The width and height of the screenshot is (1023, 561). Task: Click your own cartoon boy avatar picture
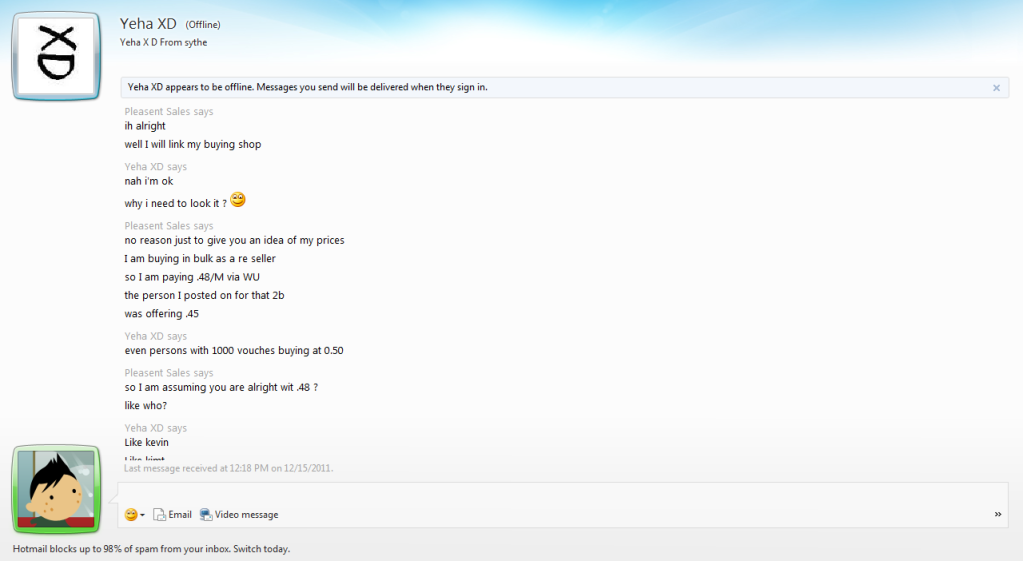click(56, 489)
